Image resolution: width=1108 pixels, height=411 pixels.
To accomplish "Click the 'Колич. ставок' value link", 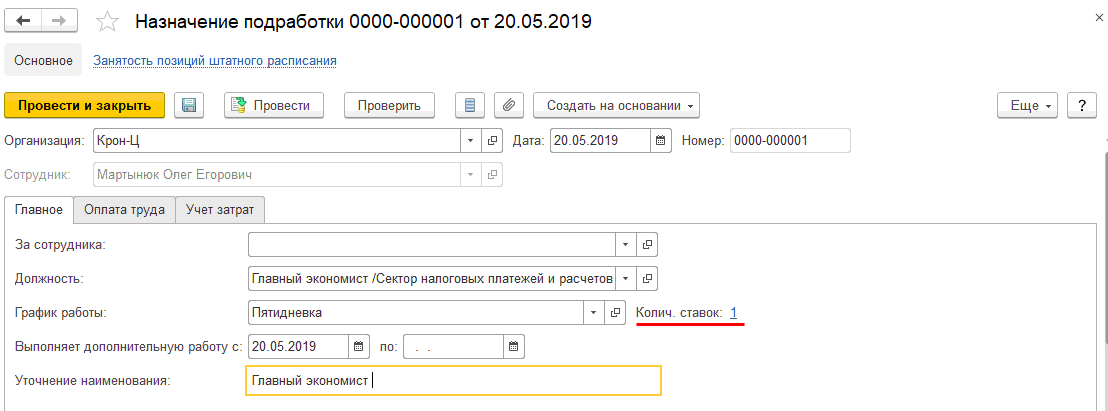I will coord(734,313).
